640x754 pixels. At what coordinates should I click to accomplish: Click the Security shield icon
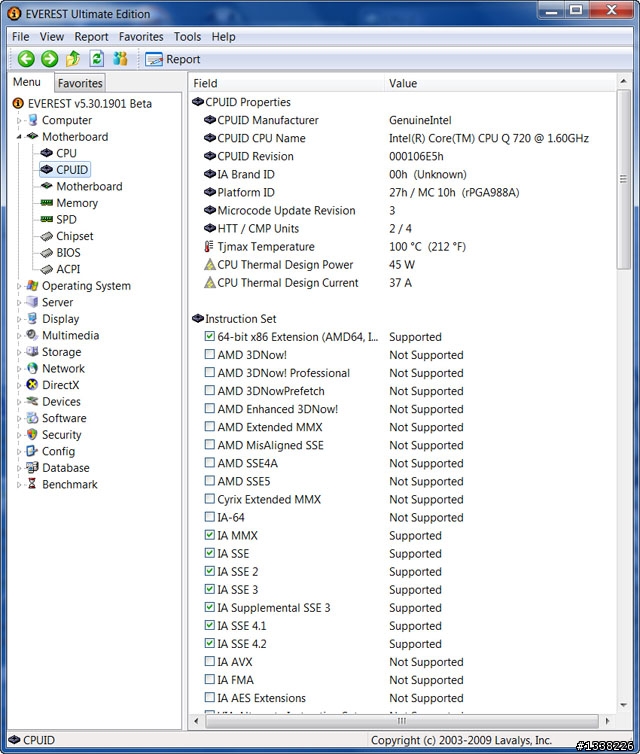click(x=32, y=434)
